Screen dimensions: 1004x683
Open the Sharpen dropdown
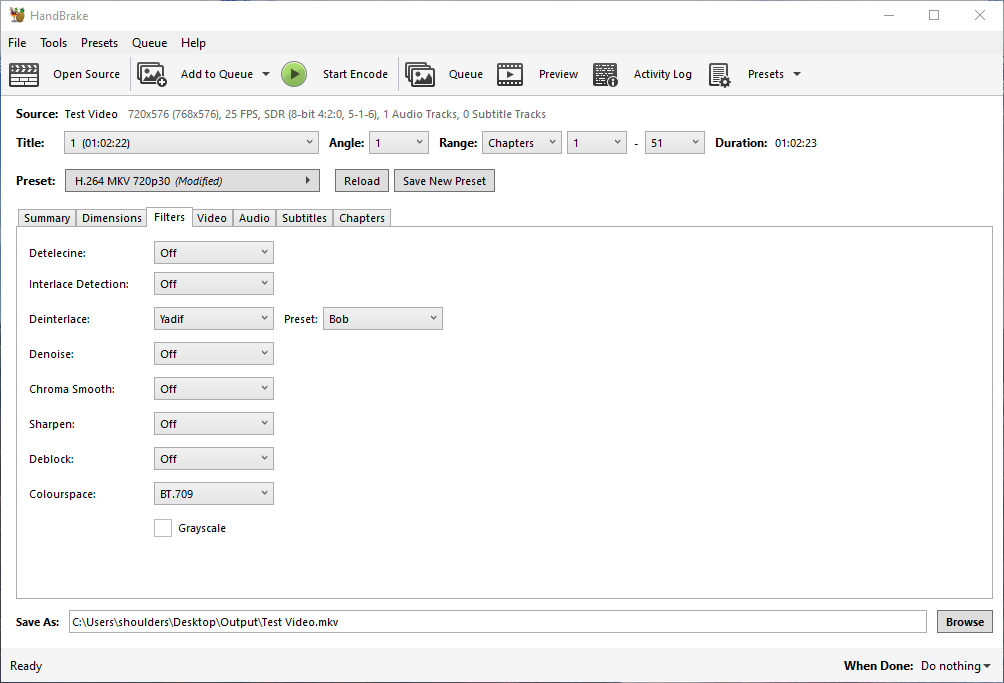214,424
